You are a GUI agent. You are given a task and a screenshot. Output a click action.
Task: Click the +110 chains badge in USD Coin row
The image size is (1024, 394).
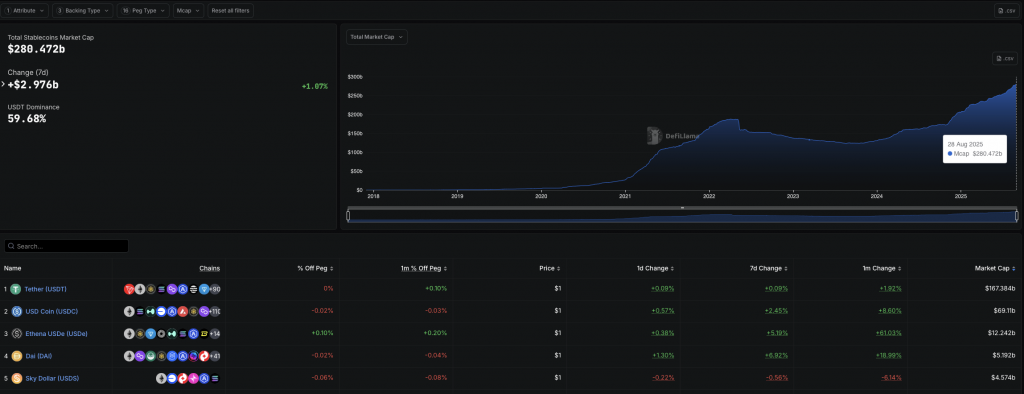coord(214,311)
